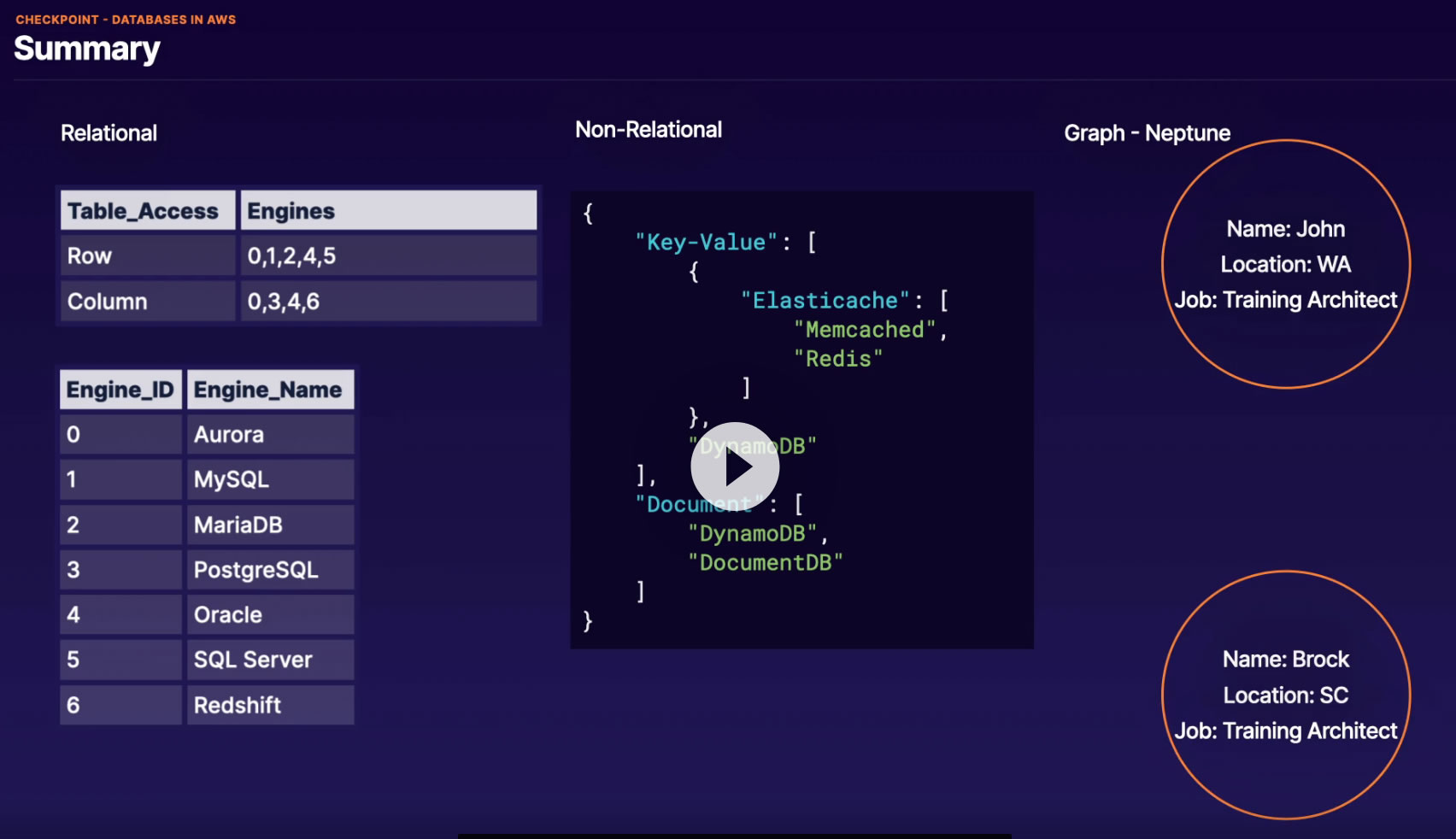Select the "SQL Server" engine name cell
The width and height of the screenshot is (1456, 839).
[270, 660]
